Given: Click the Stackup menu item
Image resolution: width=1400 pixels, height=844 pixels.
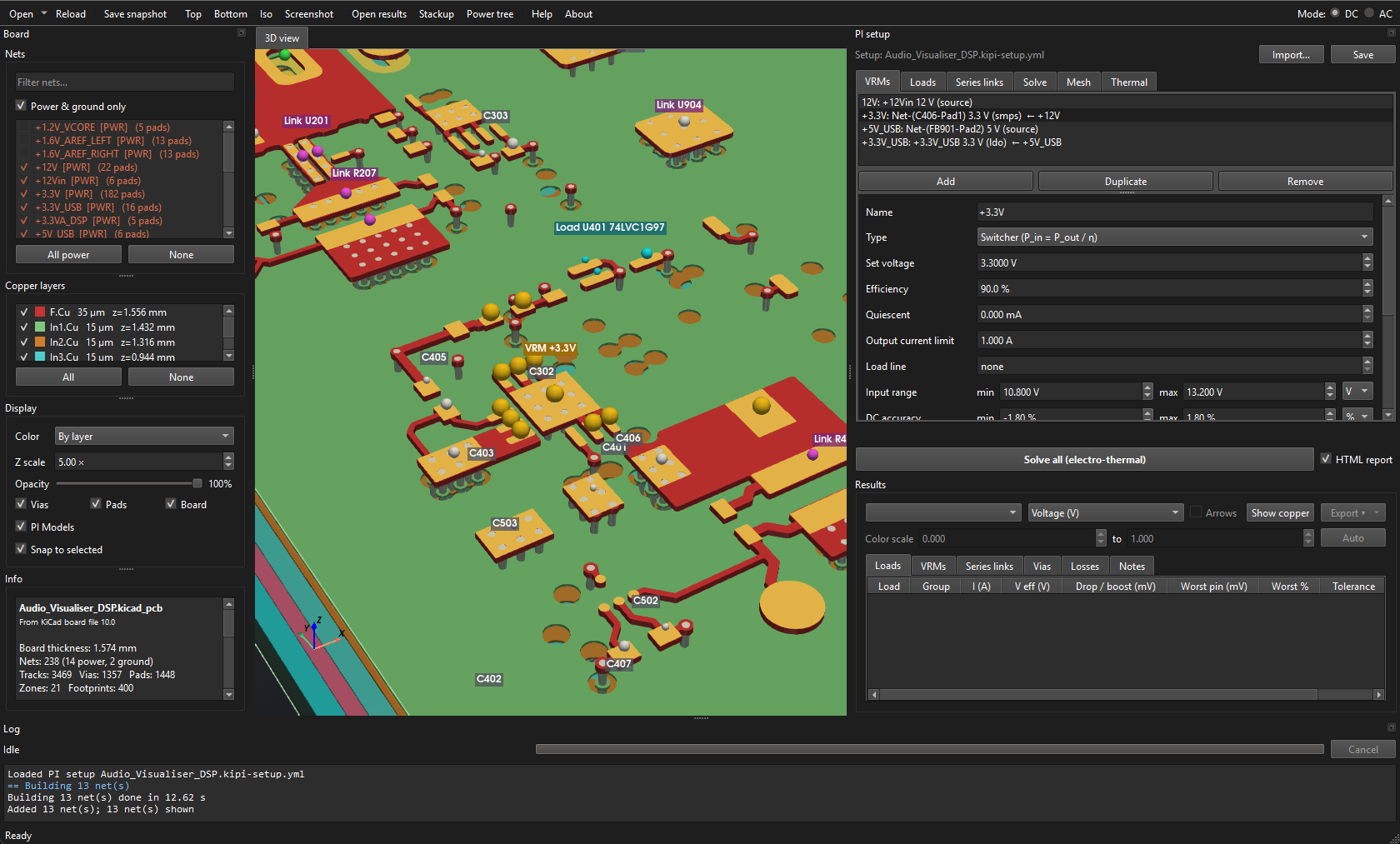Looking at the screenshot, I should click(436, 13).
